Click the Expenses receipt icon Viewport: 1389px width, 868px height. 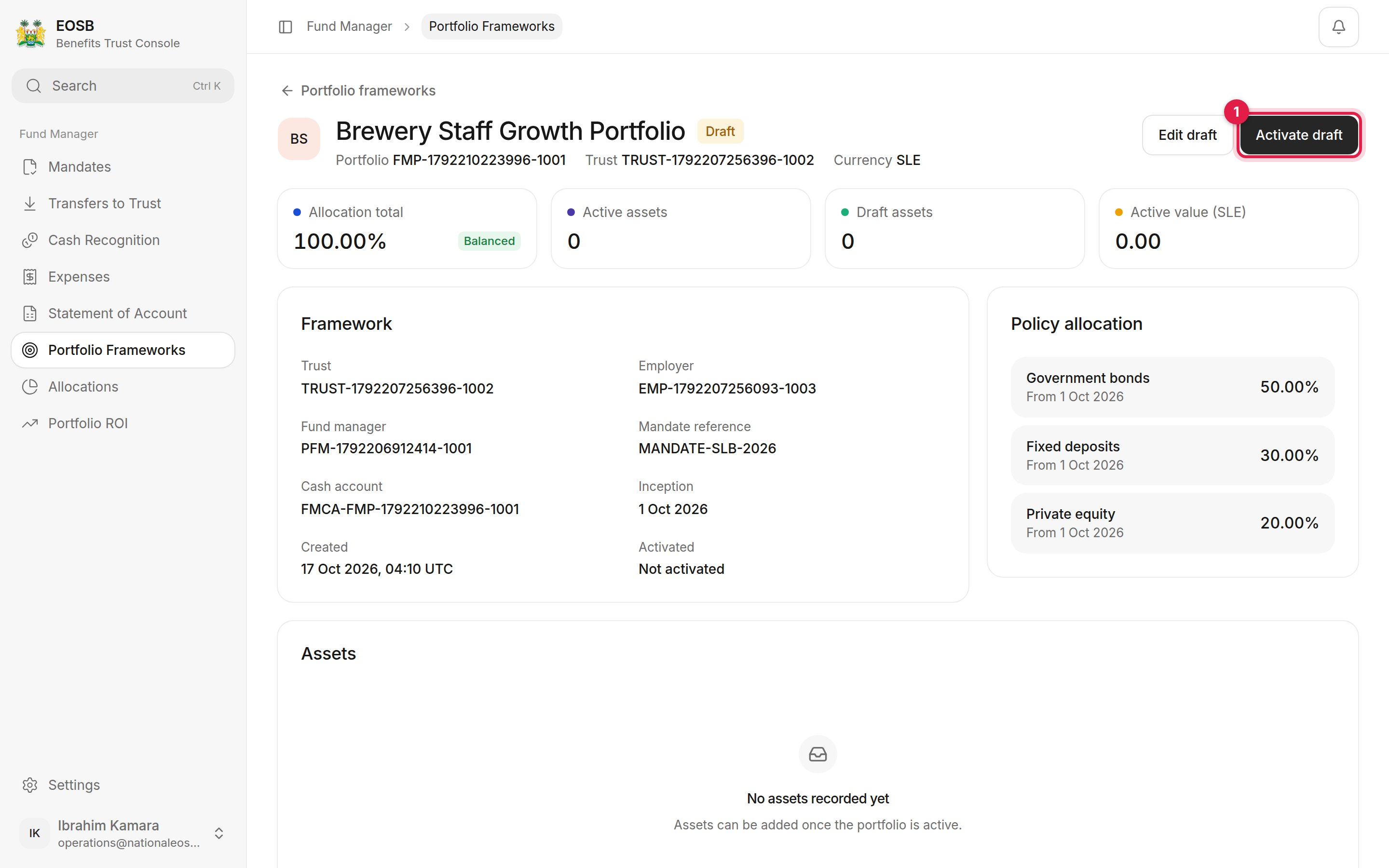(x=30, y=277)
